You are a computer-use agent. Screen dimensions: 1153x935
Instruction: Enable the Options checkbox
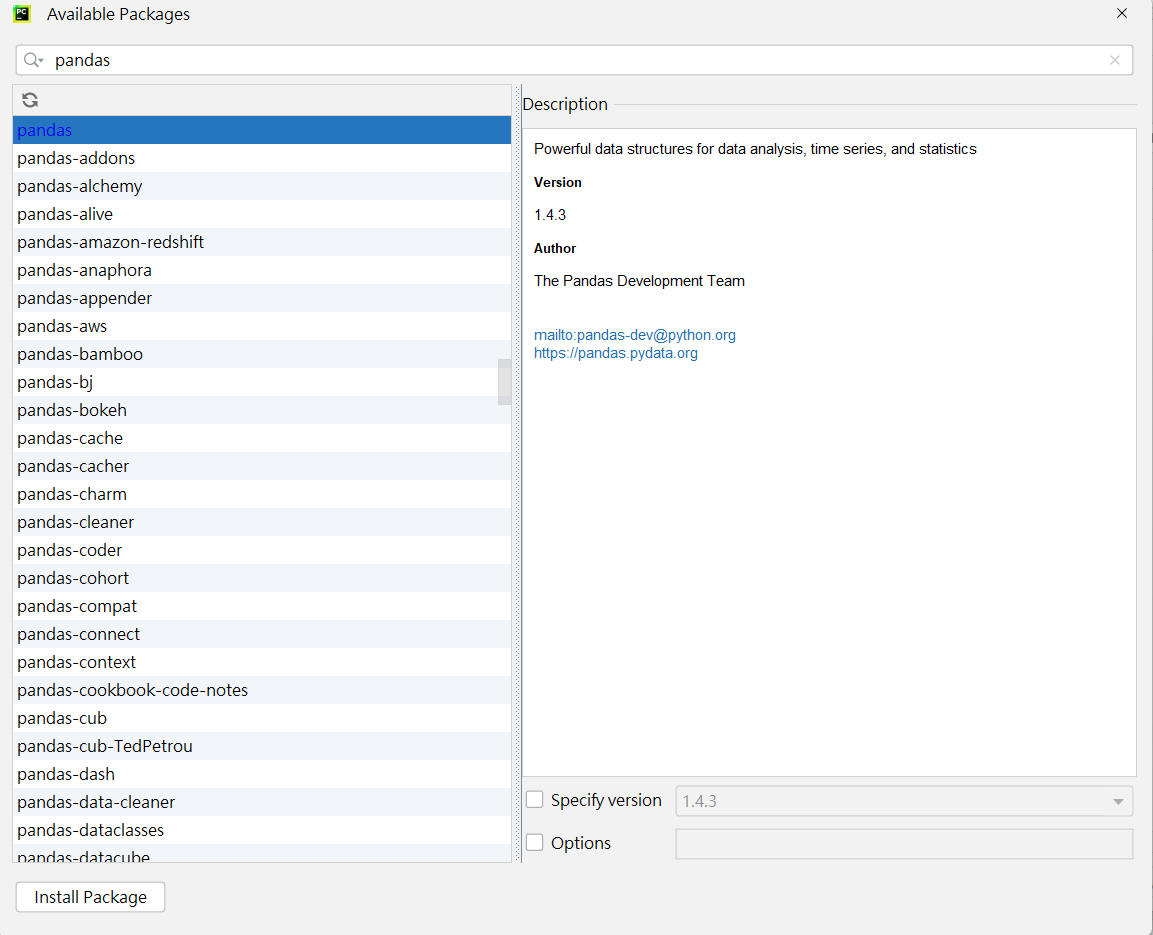coord(535,842)
